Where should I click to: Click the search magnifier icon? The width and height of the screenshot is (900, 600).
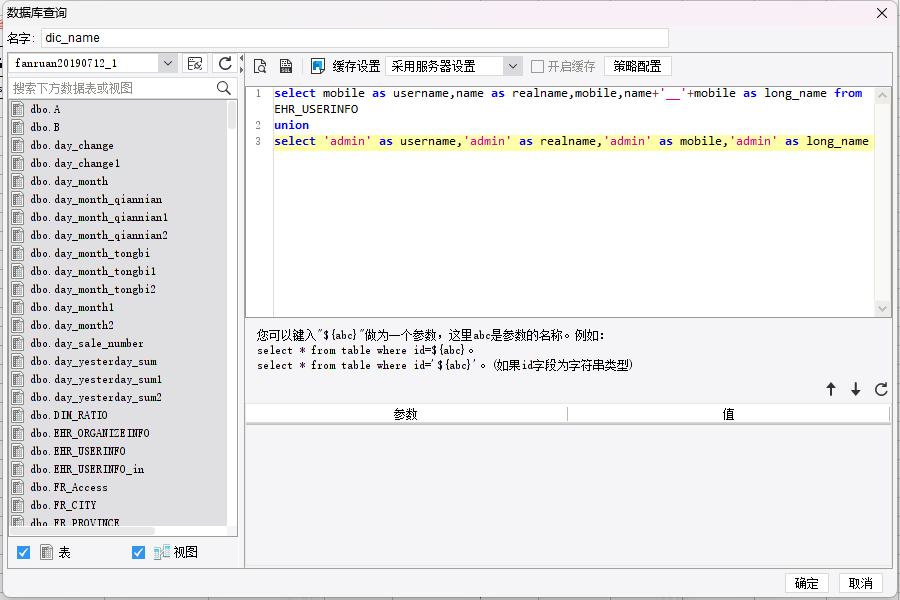pos(224,88)
